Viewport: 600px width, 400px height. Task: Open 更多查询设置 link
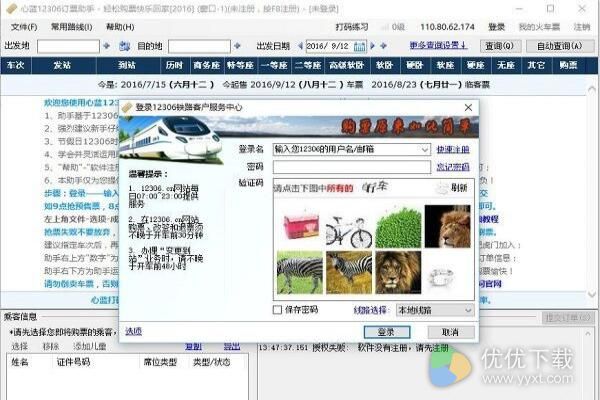[439, 45]
